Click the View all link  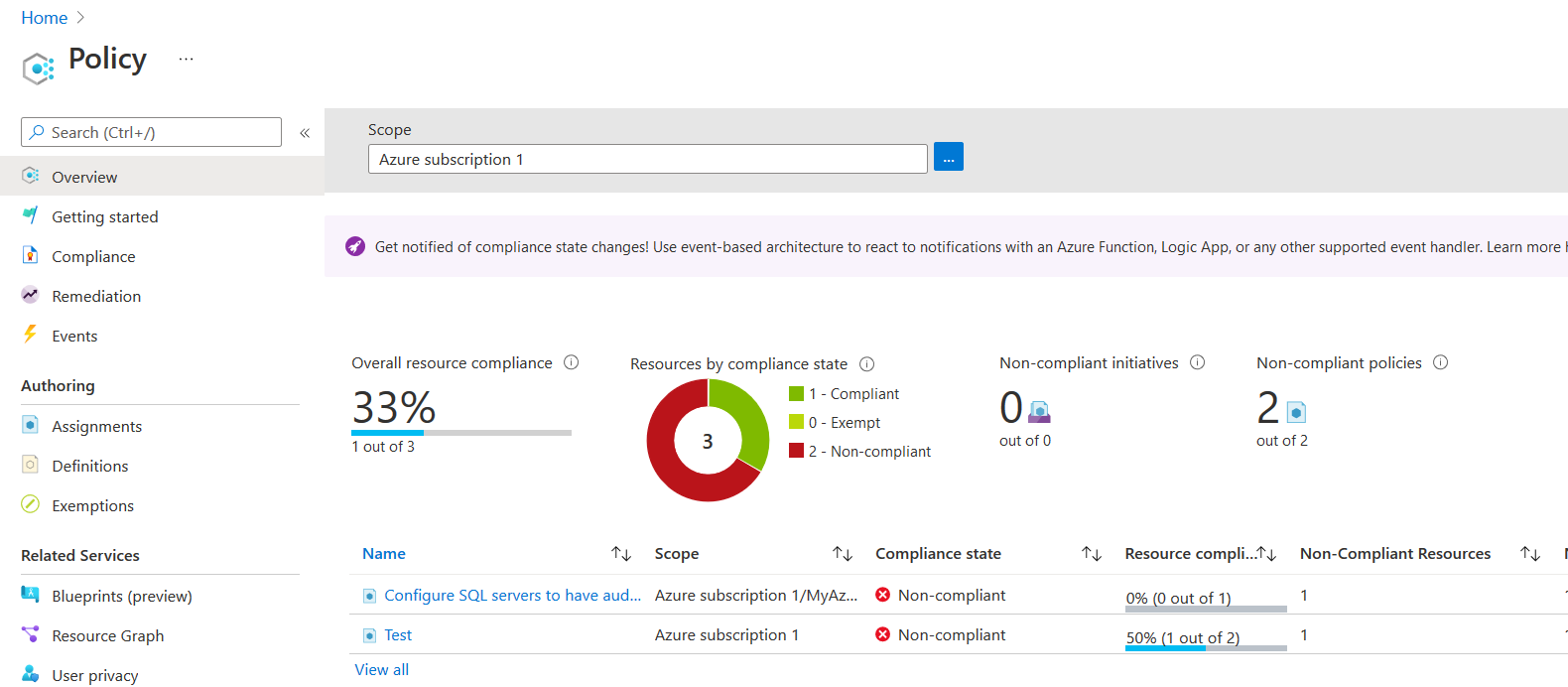click(x=382, y=670)
